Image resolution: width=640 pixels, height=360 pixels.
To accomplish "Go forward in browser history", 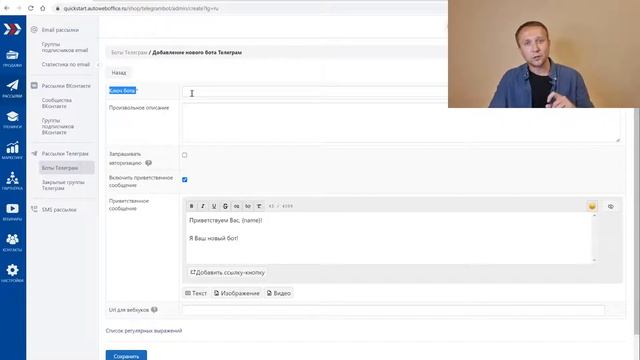I will (18, 8).
